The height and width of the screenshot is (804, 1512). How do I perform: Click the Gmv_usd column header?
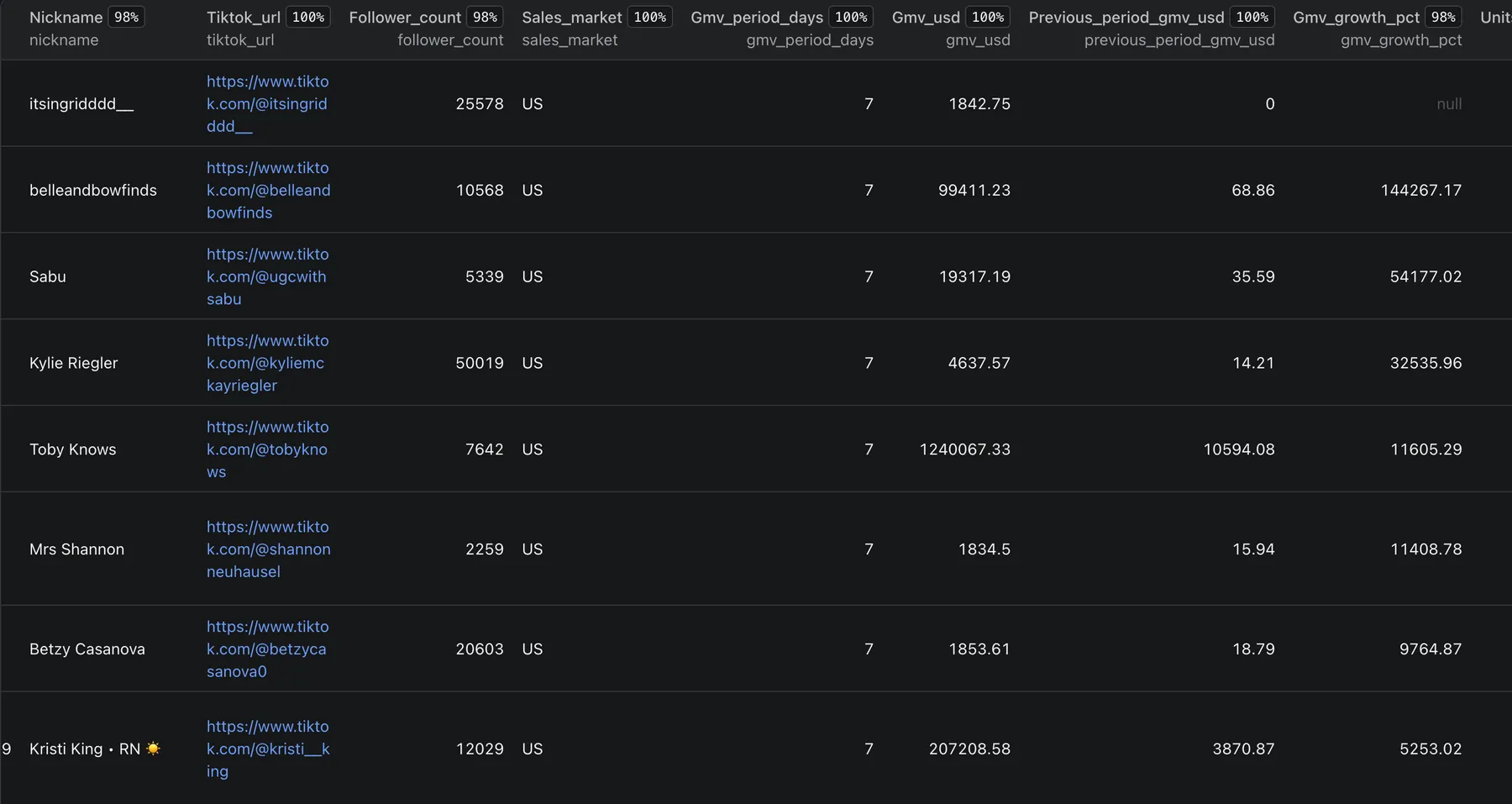pyautogui.click(x=926, y=18)
